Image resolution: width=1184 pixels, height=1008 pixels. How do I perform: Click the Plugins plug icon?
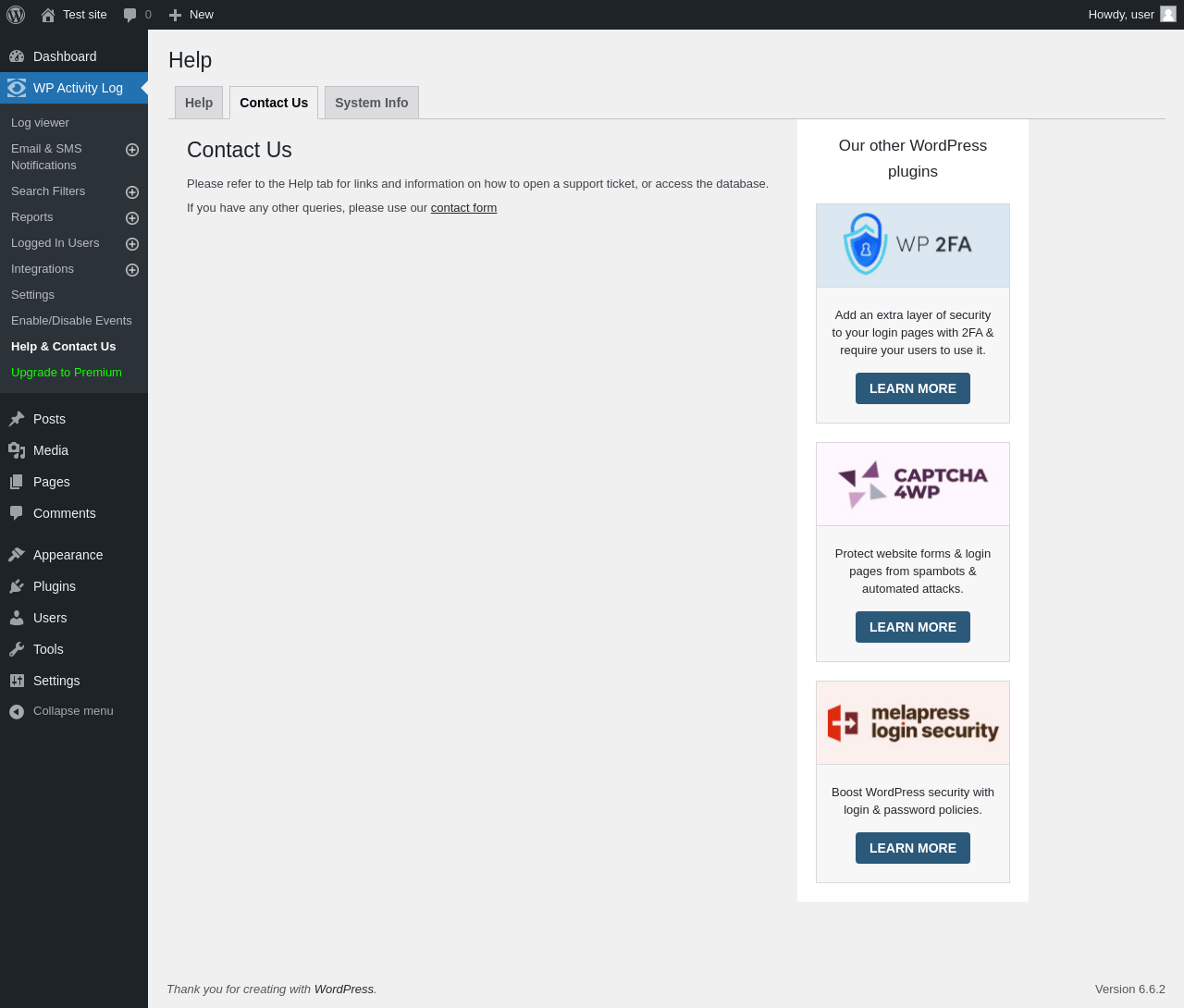coord(17,586)
